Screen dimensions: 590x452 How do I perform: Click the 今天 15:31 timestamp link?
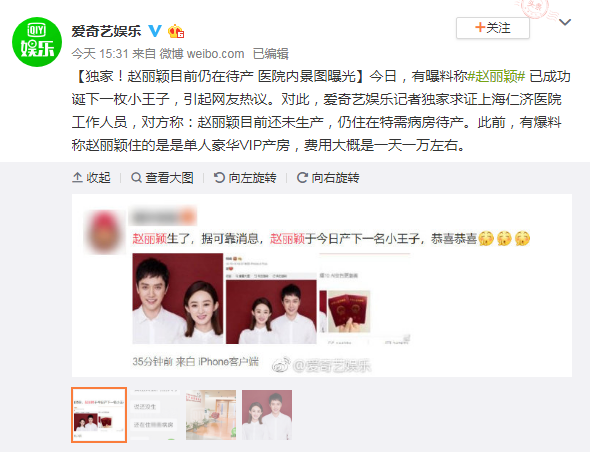point(100,54)
